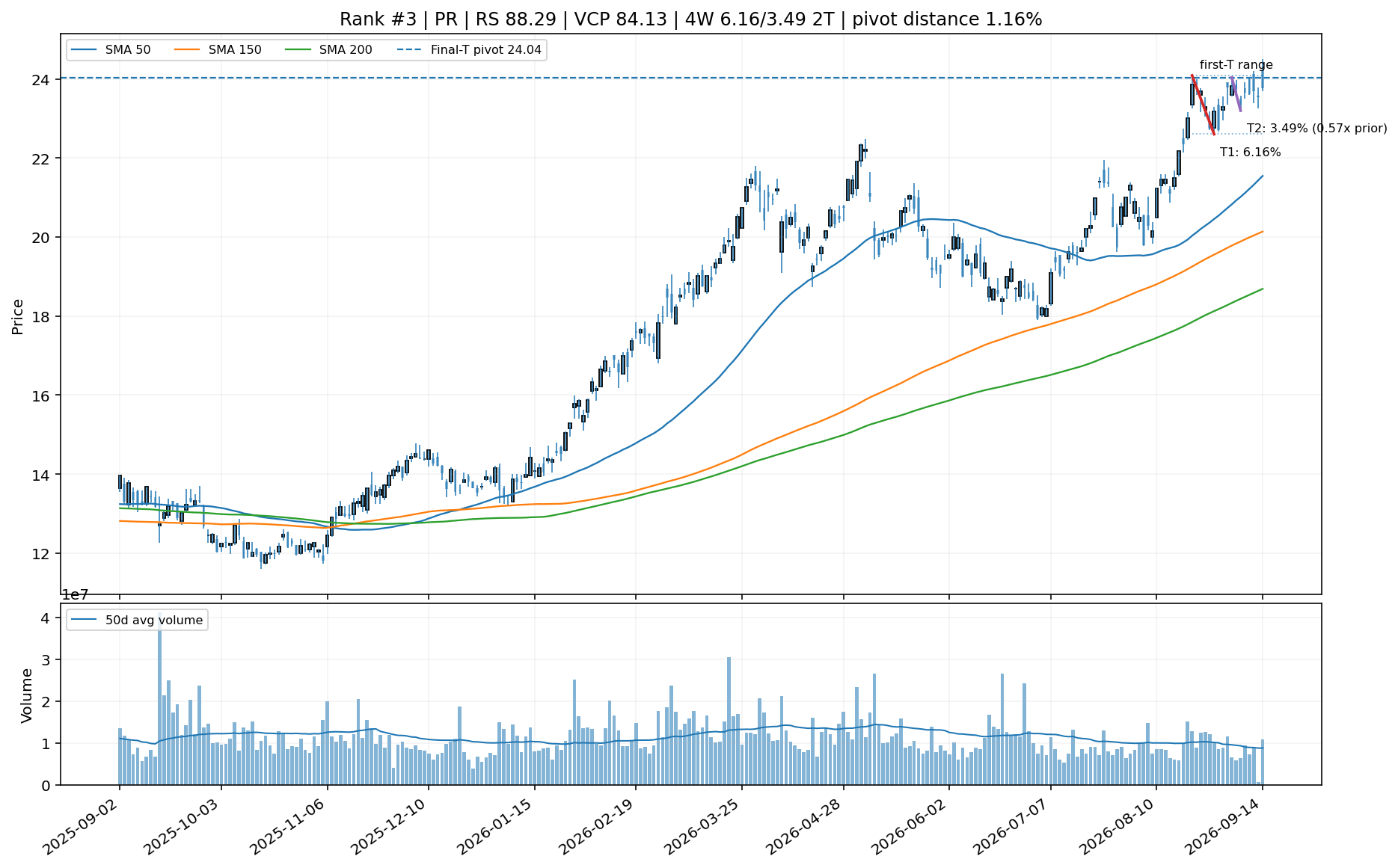Click the T2: 3.49% annotation text
The width and height of the screenshot is (1398, 868).
[1316, 129]
